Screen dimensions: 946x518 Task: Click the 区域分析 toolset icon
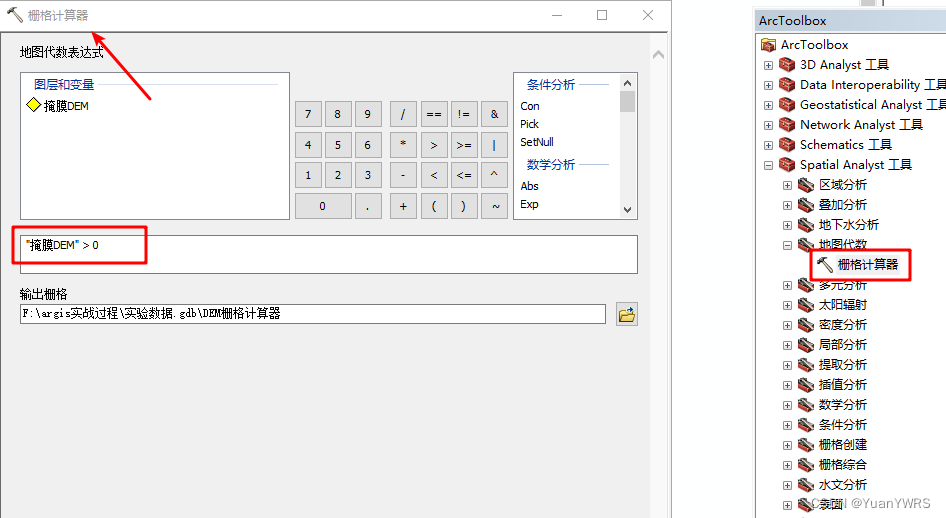[x=806, y=185]
